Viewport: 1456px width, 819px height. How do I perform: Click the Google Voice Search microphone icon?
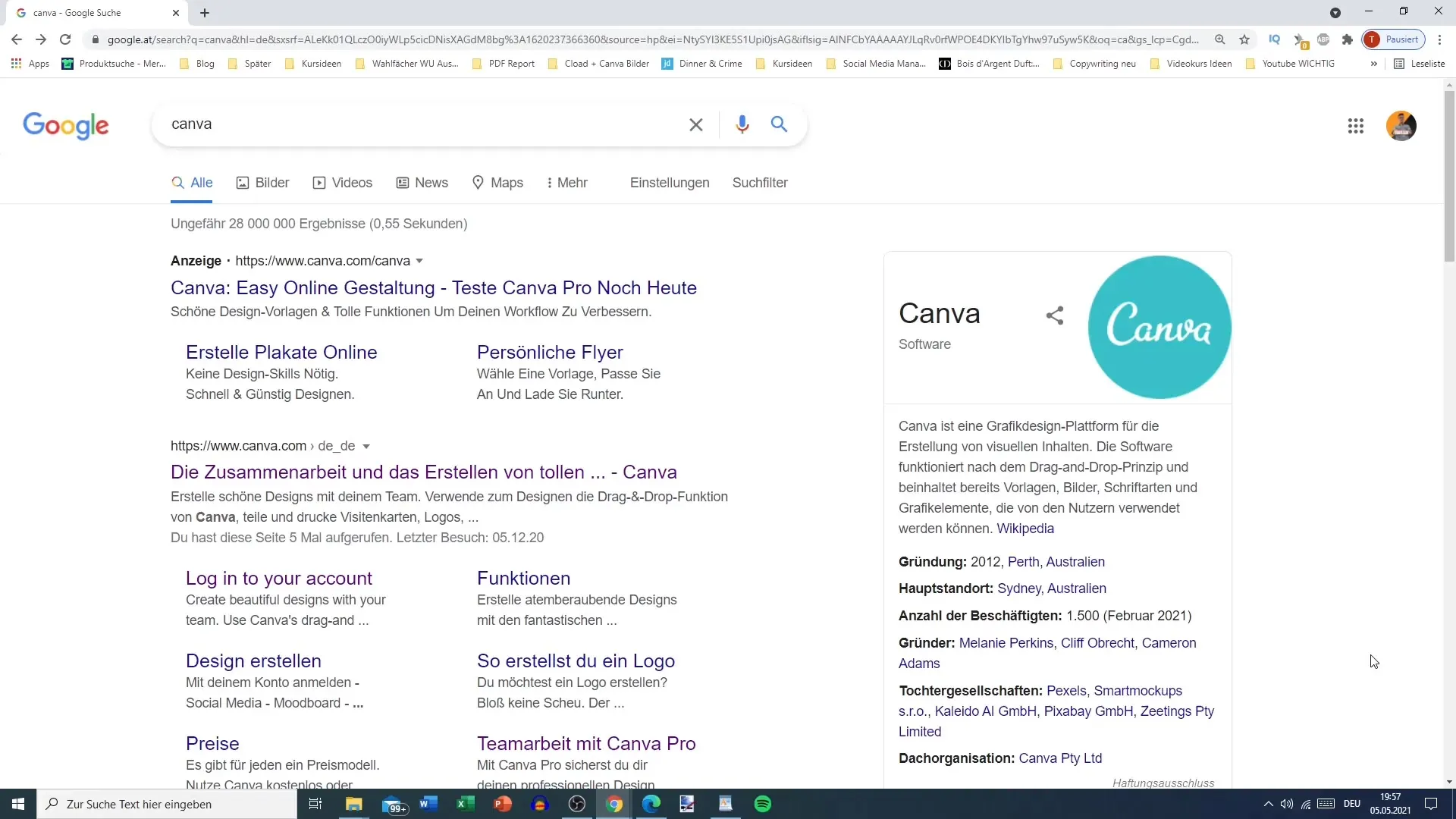(x=742, y=124)
